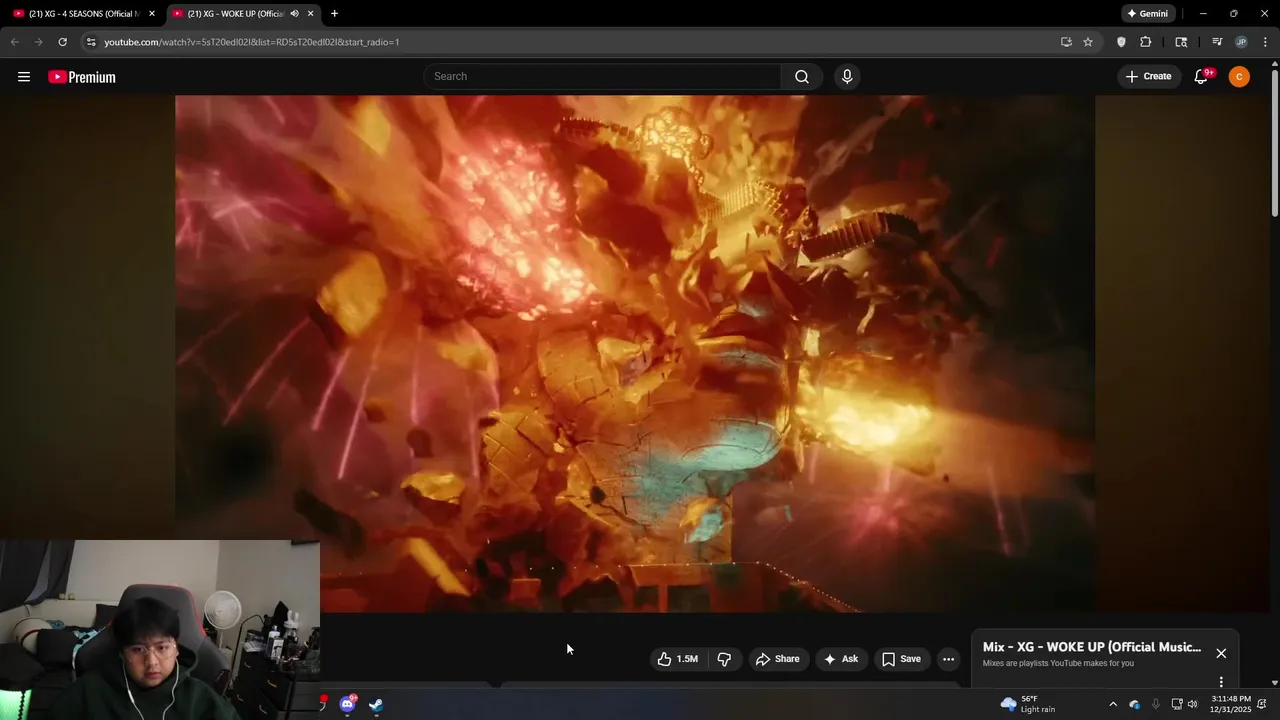Click the Create button
1280x720 pixels.
tap(1148, 77)
